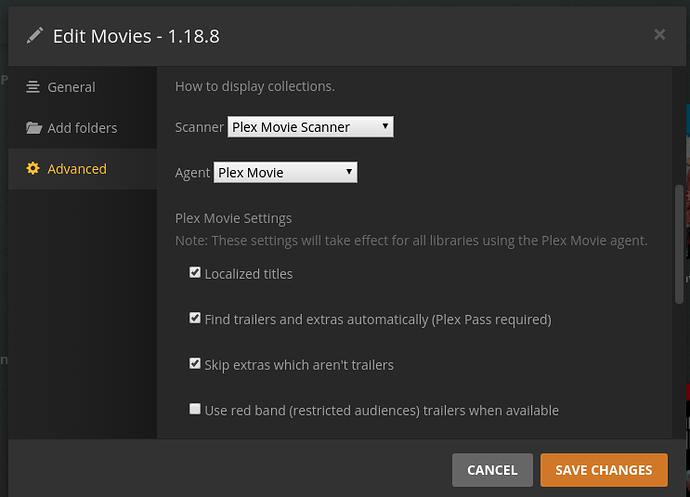Viewport: 690px width, 497px height.
Task: Open the Add folders tab
Action: coord(82,128)
